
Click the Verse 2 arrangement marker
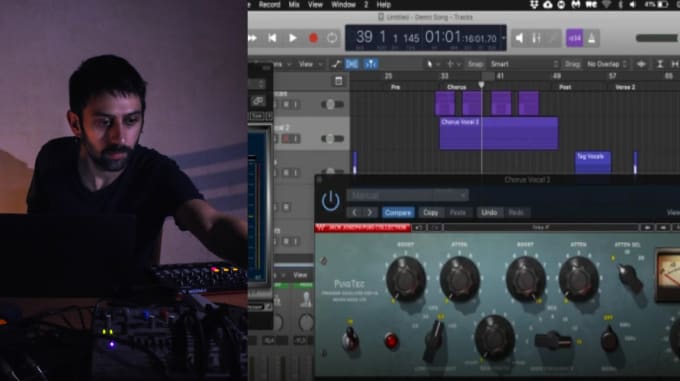click(625, 87)
